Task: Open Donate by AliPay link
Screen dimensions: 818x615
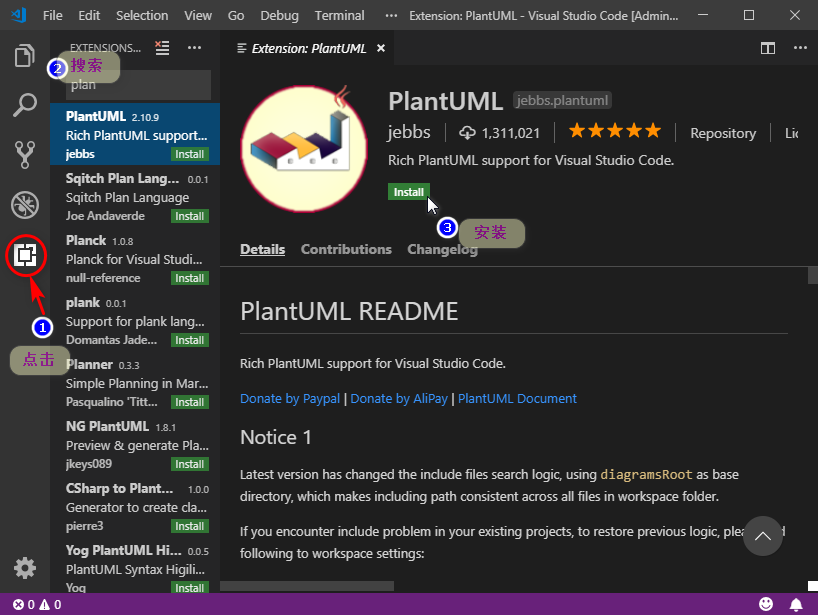Action: tap(399, 399)
